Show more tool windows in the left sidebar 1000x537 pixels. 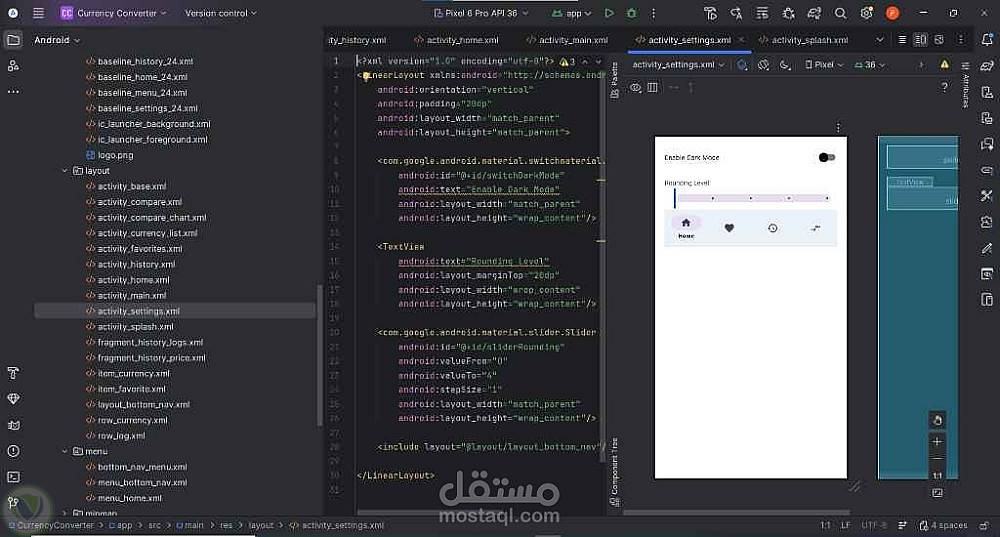pos(13,92)
